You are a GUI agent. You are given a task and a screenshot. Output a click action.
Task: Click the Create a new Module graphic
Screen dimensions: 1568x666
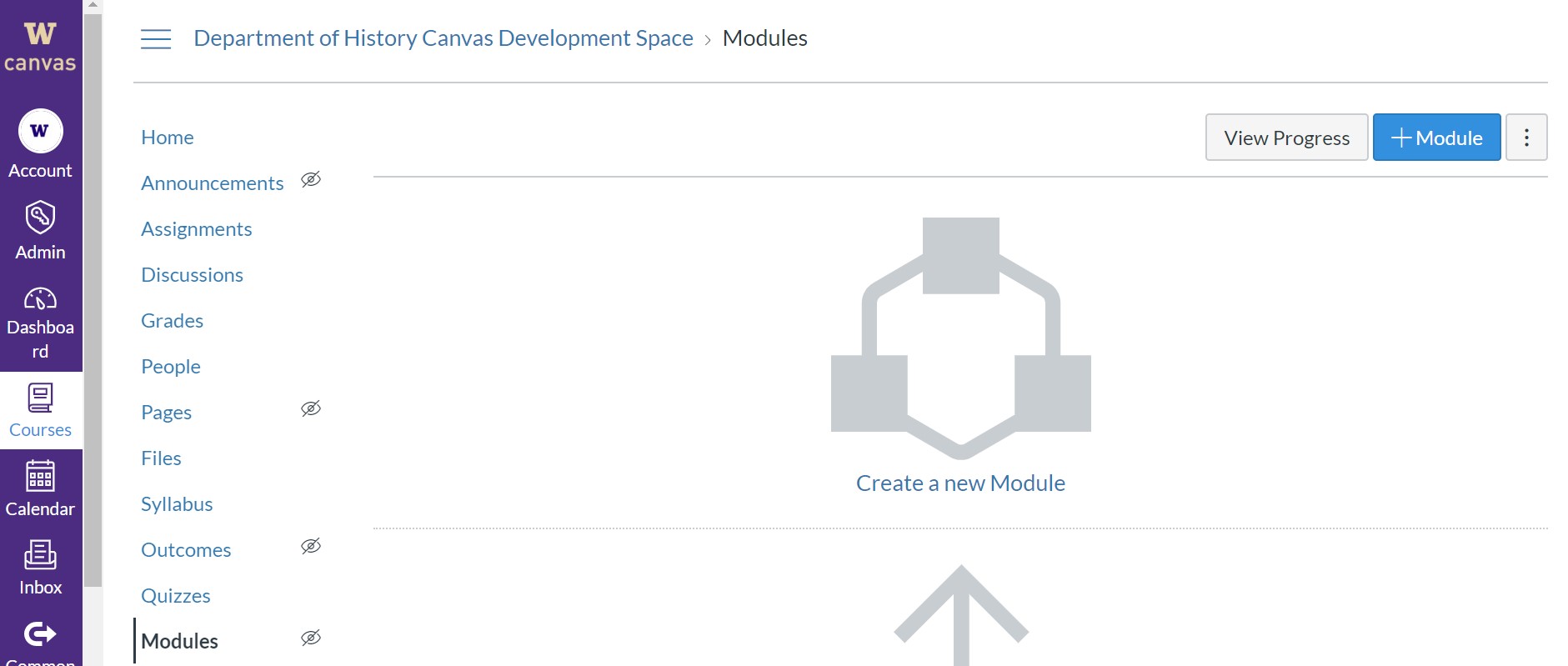[960, 338]
